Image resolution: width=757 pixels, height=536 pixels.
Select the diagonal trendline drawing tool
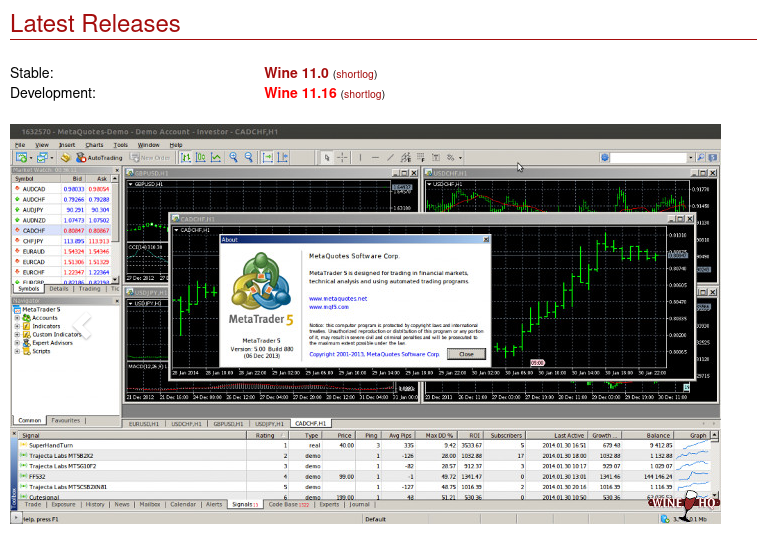click(390, 157)
